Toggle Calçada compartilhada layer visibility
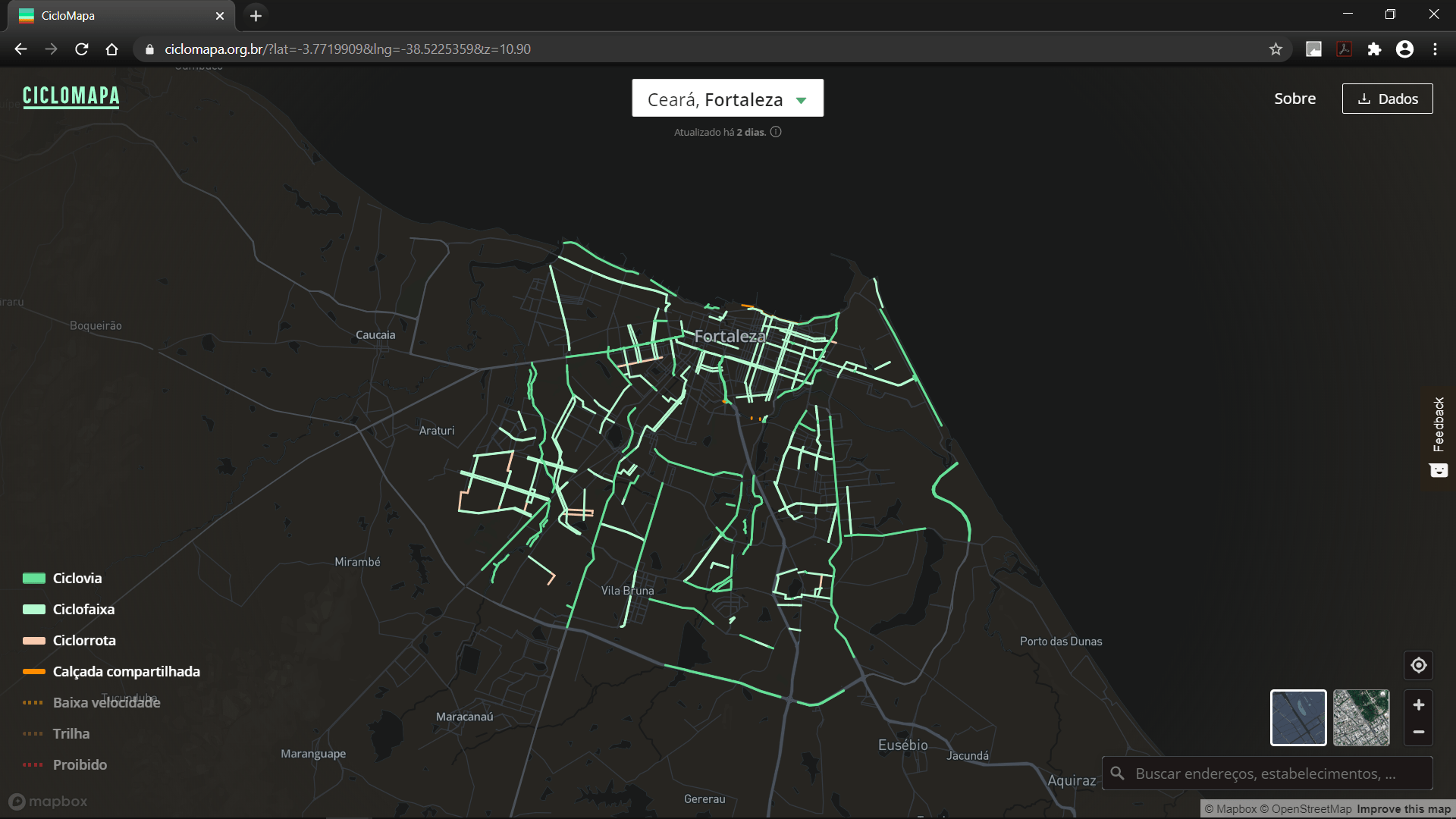Screen dimensions: 1456x819 pyautogui.click(x=126, y=672)
